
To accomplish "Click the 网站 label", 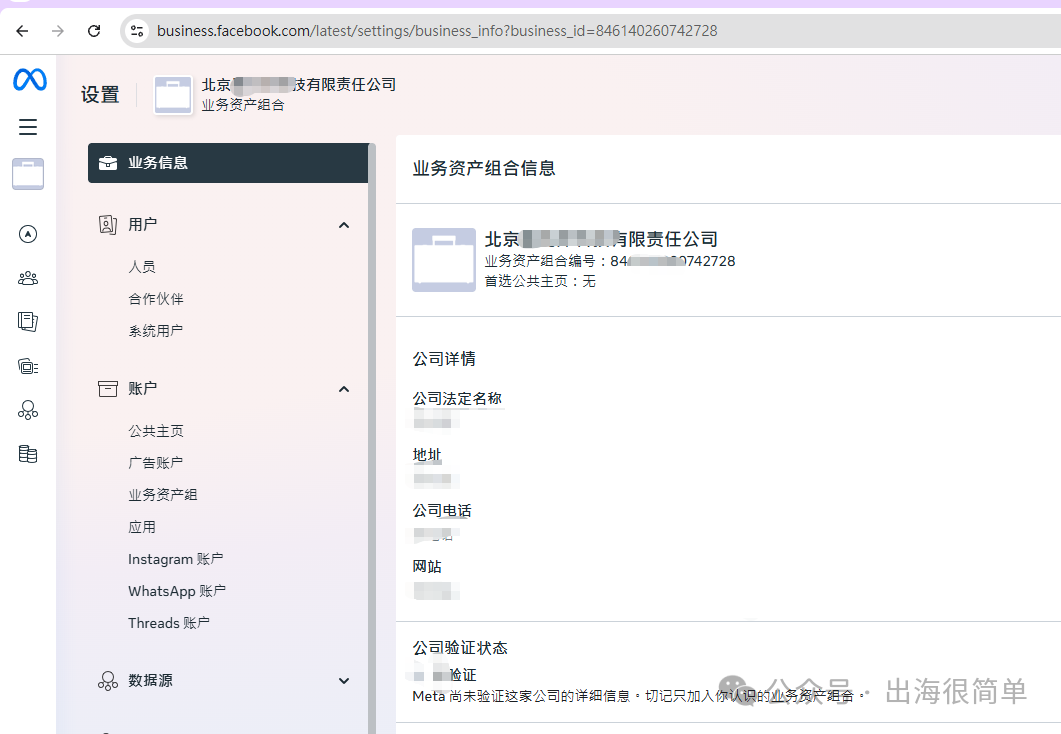I will click(x=427, y=567).
